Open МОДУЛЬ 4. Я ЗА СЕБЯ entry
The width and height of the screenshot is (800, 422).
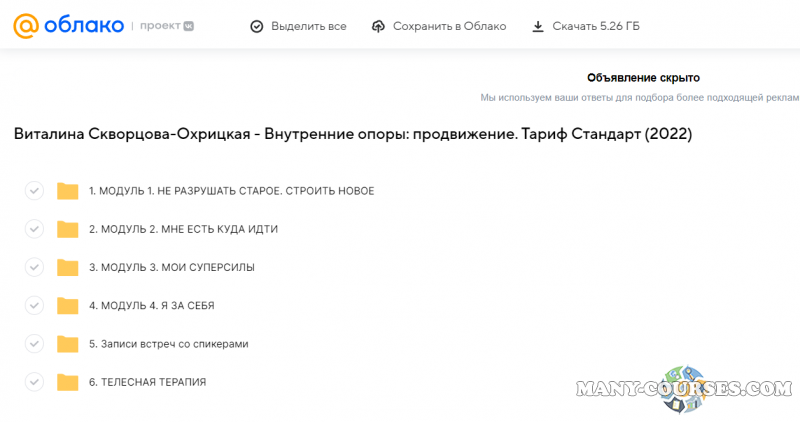[151, 305]
